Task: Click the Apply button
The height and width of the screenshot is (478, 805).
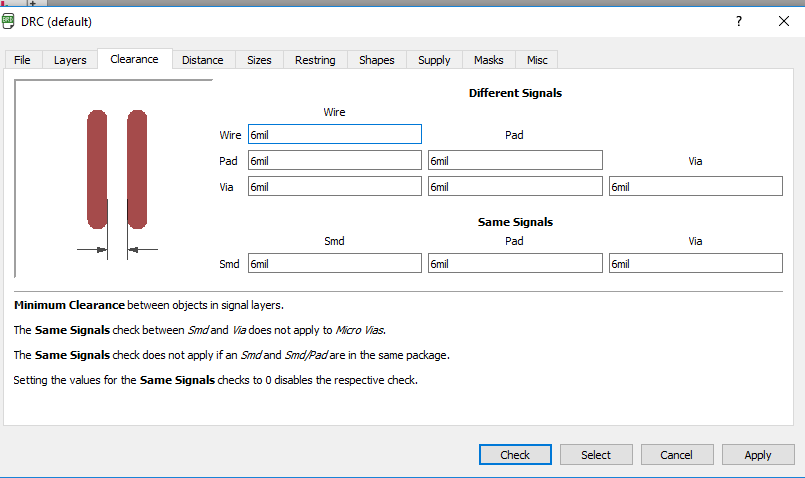Action: [x=757, y=455]
